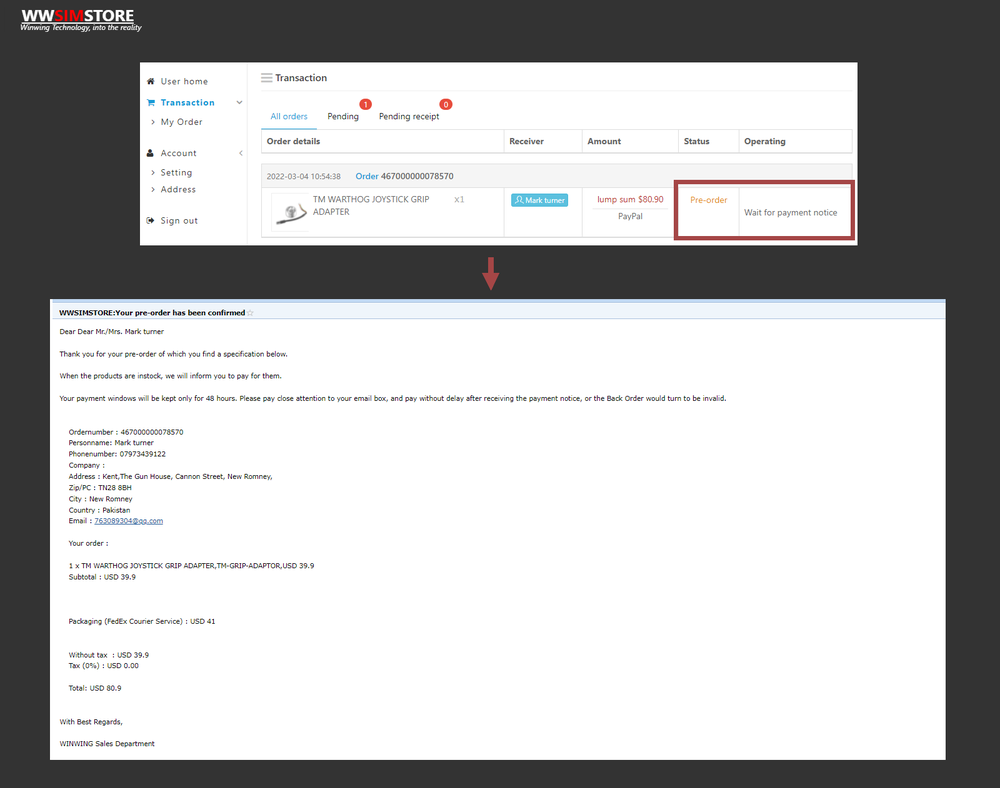Click the Pending receipt badge showing 0
The width and height of the screenshot is (1000, 788).
coord(446,104)
